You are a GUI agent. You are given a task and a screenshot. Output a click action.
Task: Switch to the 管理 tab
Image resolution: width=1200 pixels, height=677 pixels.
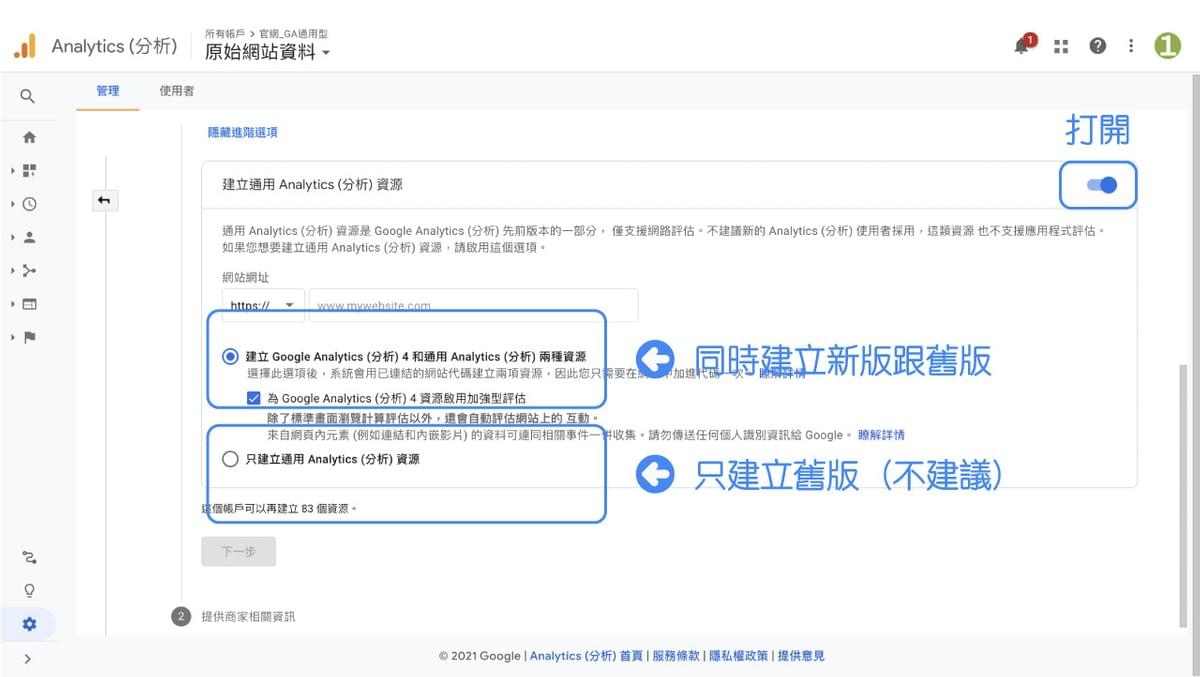coord(108,91)
